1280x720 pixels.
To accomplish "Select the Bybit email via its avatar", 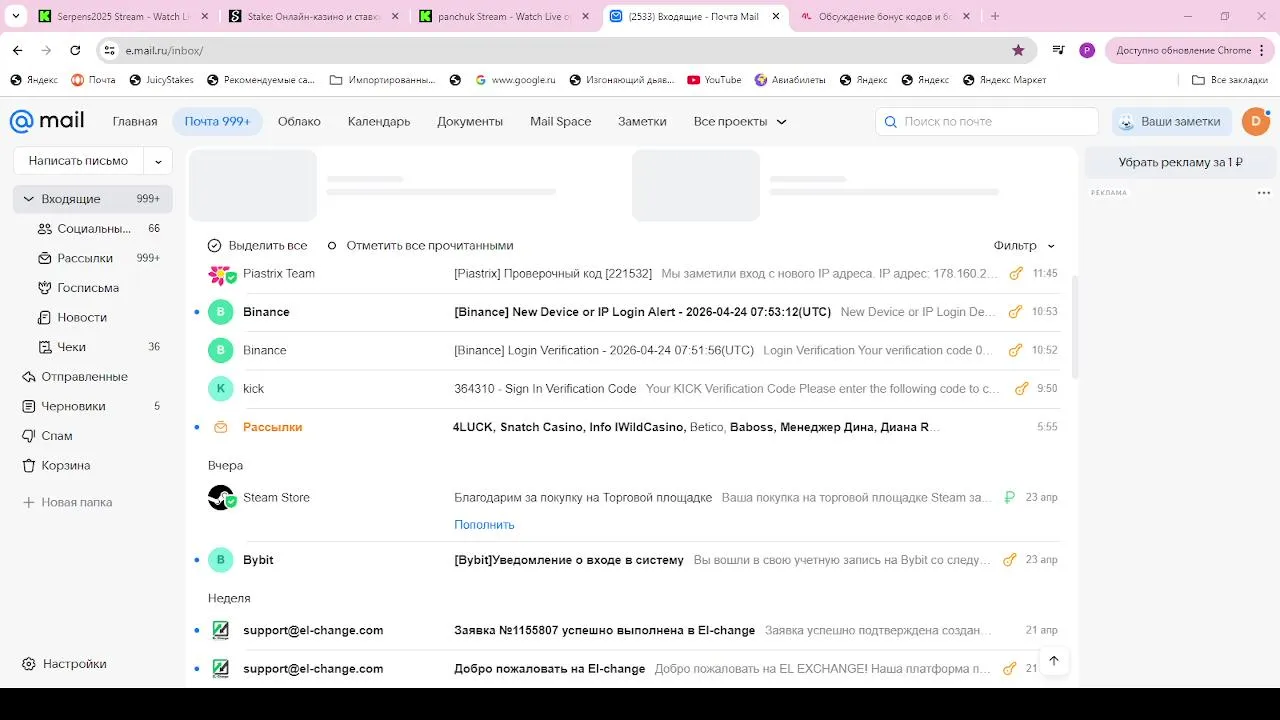I will 220,560.
